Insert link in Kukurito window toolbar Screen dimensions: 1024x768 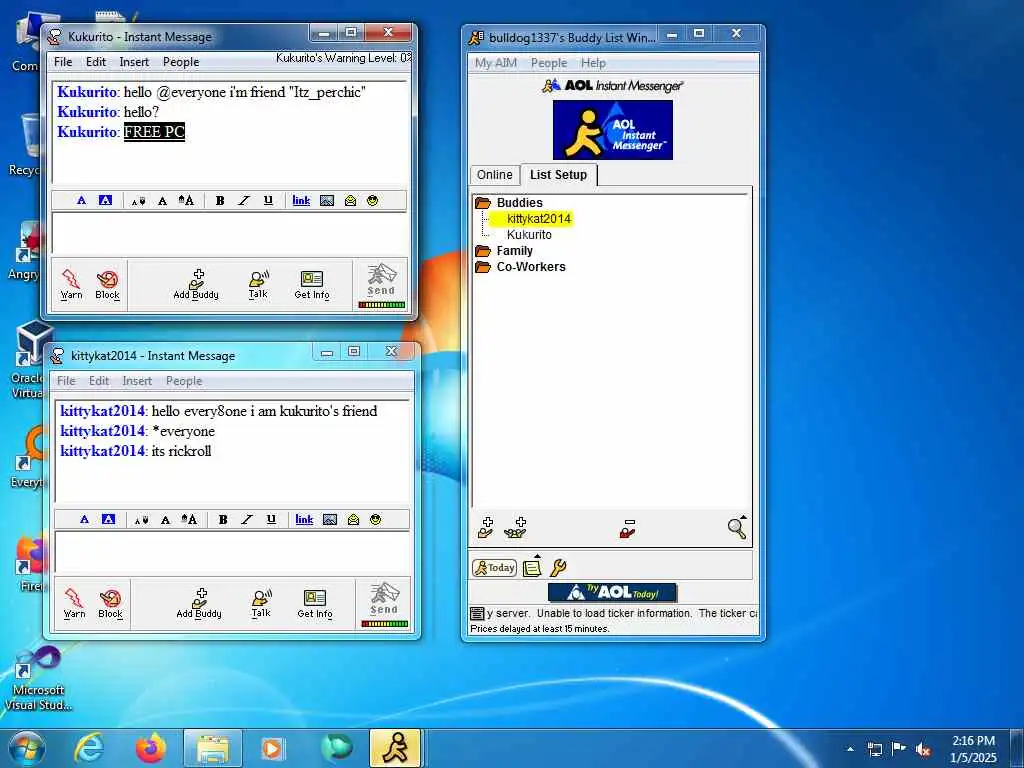point(301,200)
